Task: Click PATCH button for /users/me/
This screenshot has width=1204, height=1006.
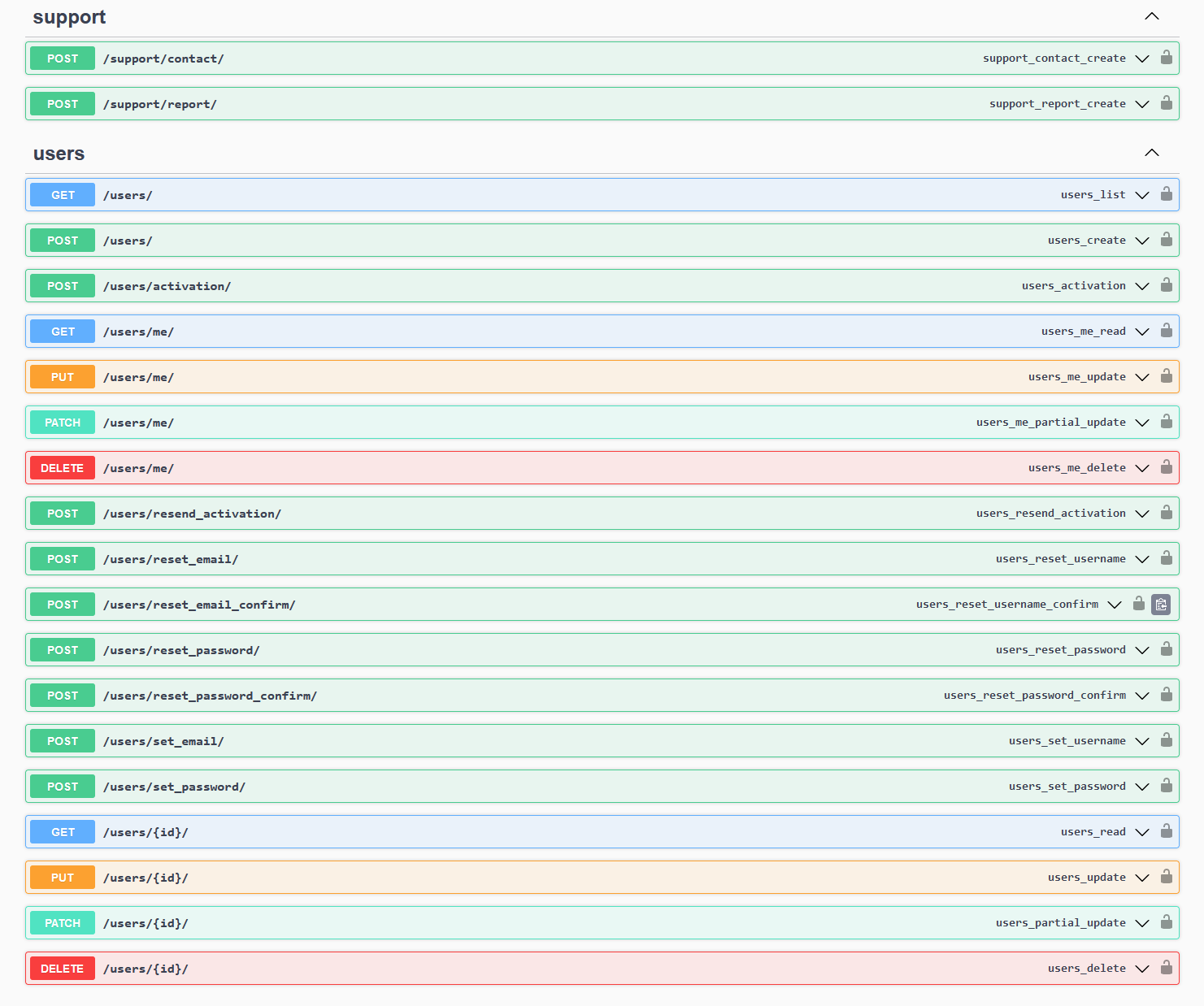Action: pos(63,423)
